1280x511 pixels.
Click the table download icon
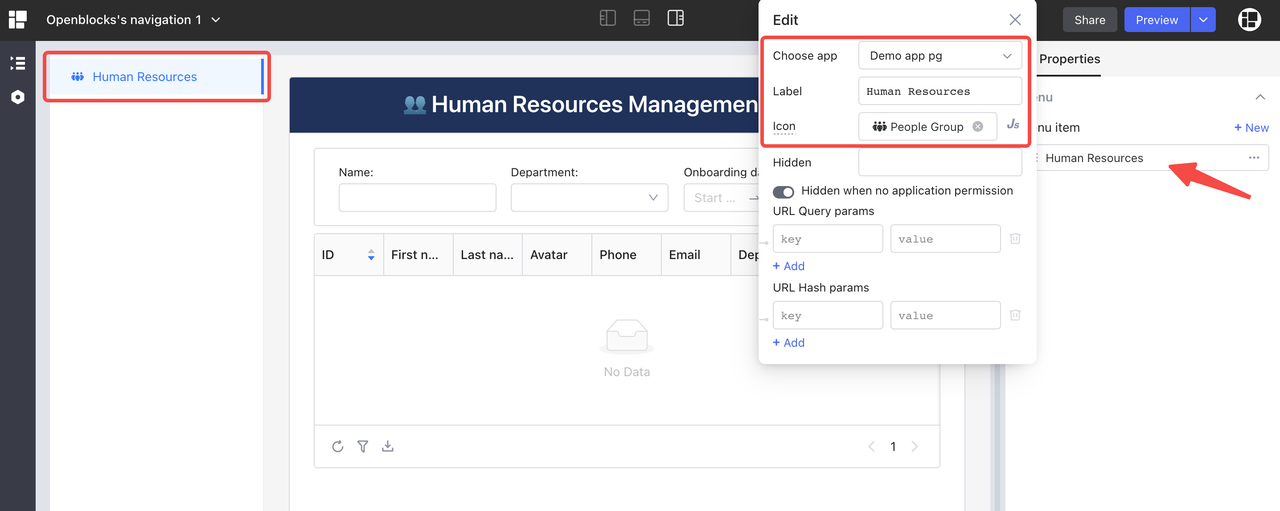click(388, 446)
